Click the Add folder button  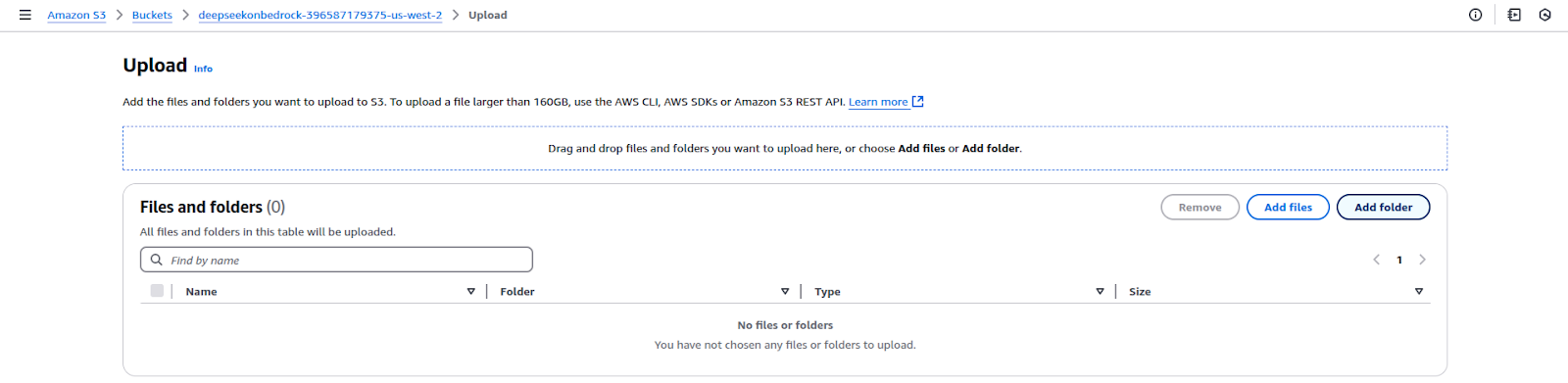(x=1383, y=208)
